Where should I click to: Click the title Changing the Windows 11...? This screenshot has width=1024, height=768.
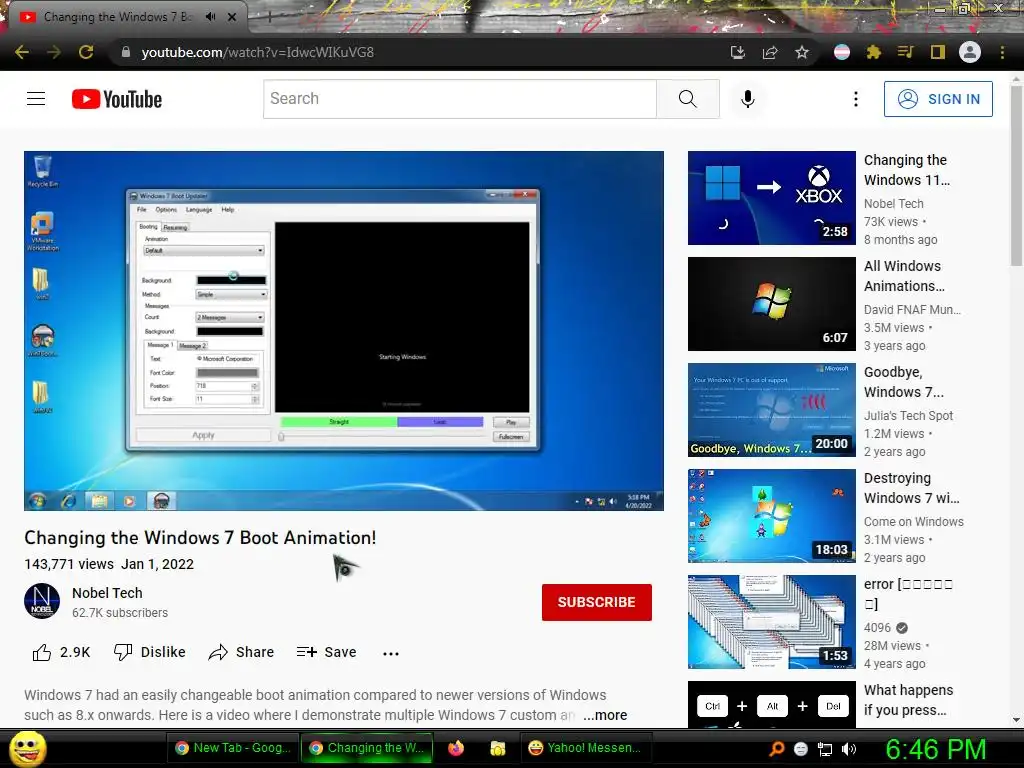[906, 170]
